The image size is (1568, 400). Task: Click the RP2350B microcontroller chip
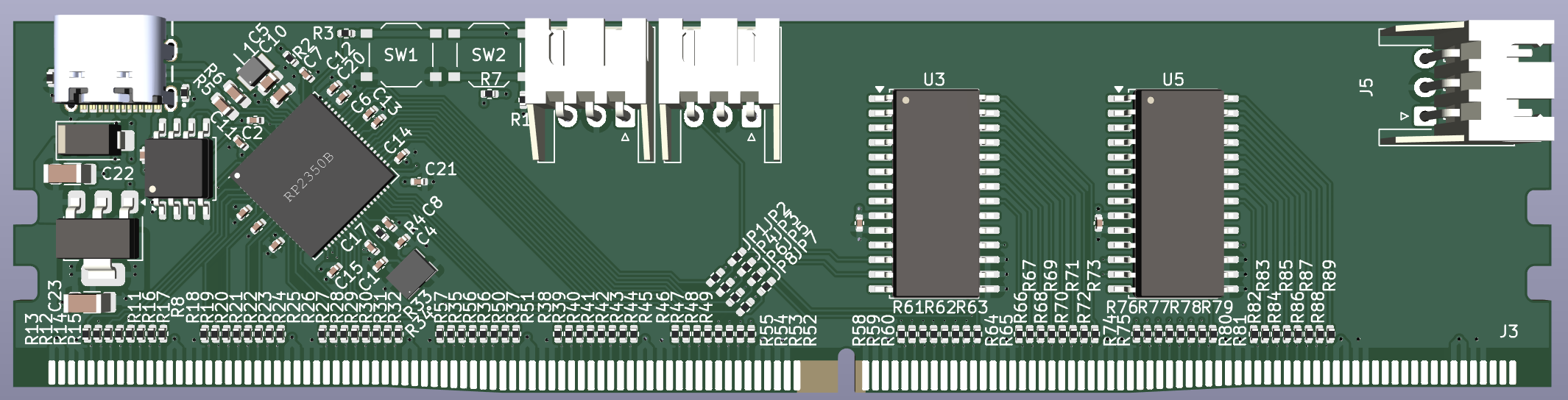[314, 176]
